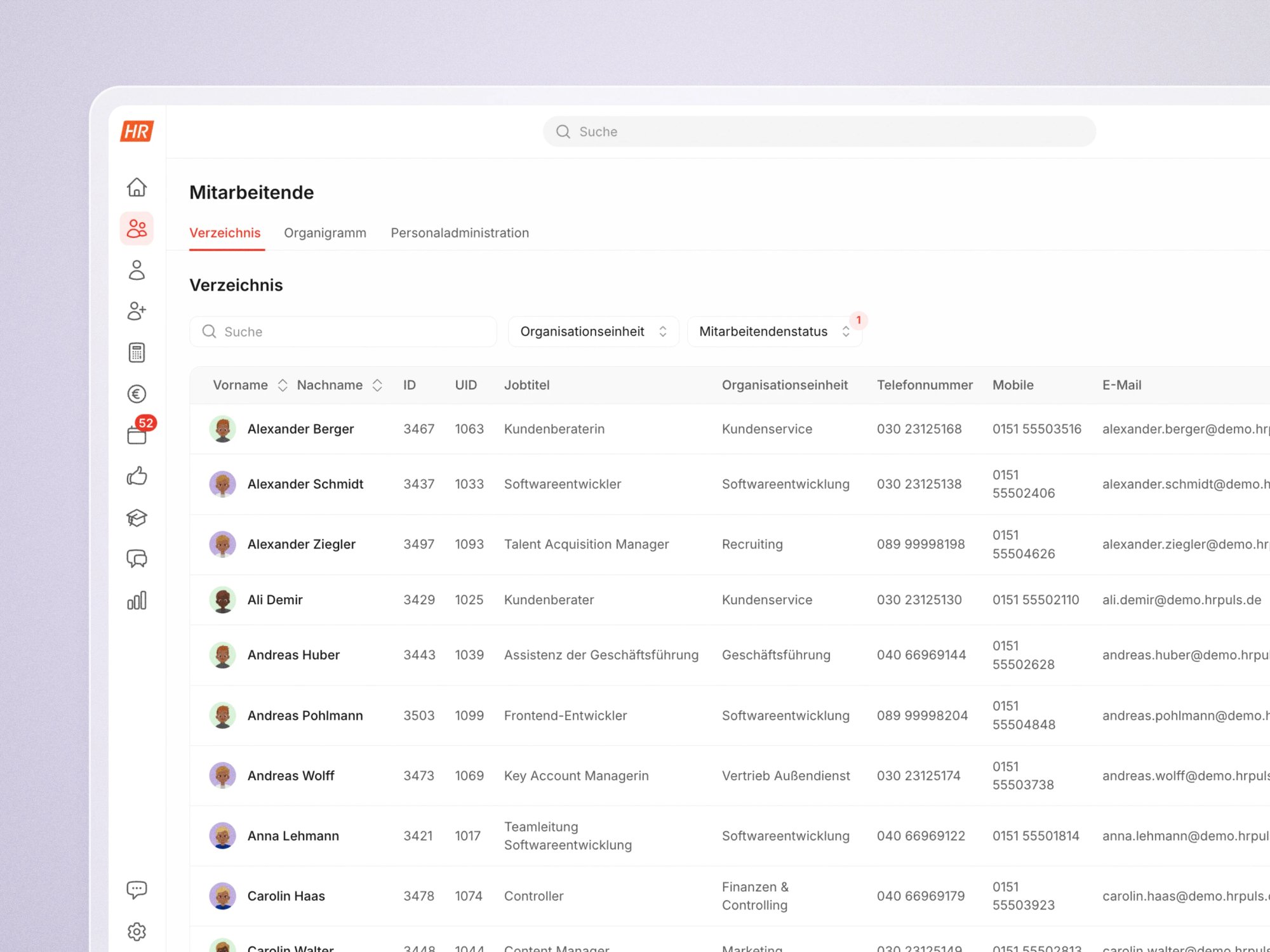
Task: Click Andreas Pohlmann's name
Action: click(x=305, y=715)
